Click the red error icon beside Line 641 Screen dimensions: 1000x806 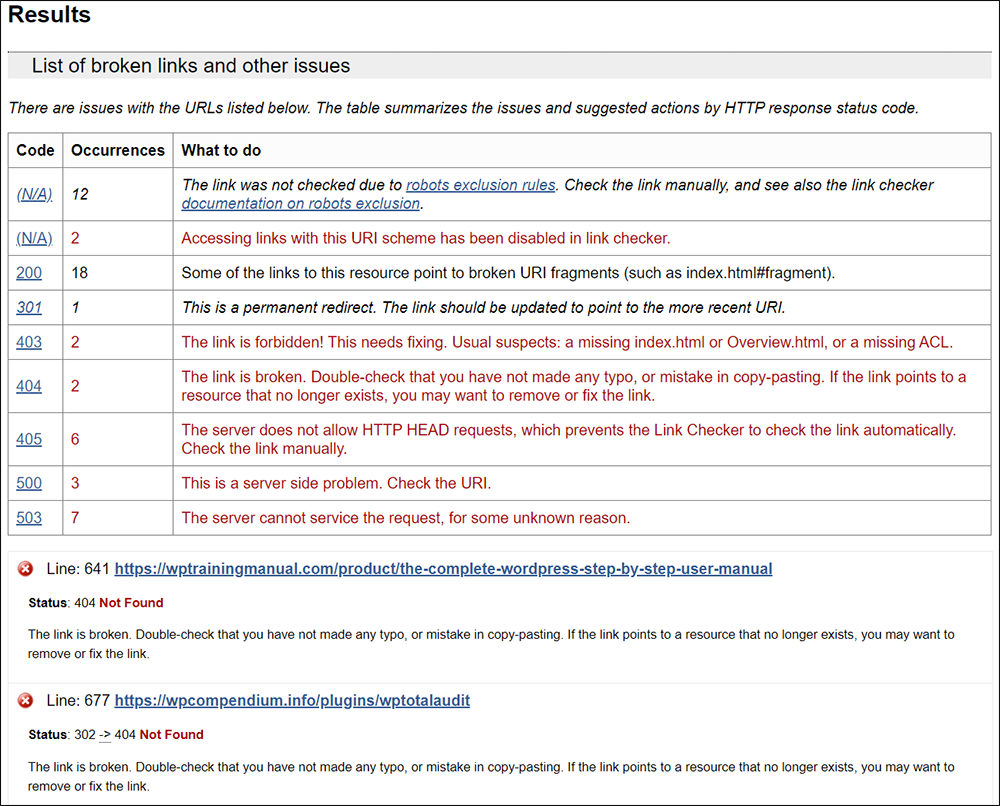click(25, 568)
